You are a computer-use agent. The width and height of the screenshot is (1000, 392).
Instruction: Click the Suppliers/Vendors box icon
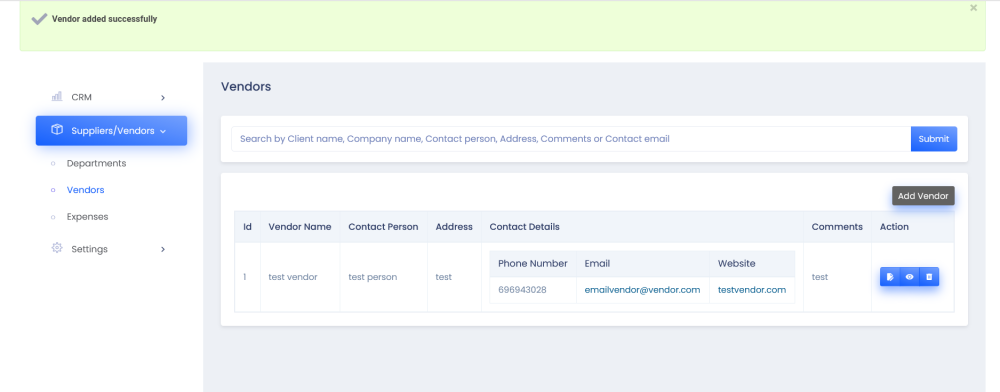57,130
